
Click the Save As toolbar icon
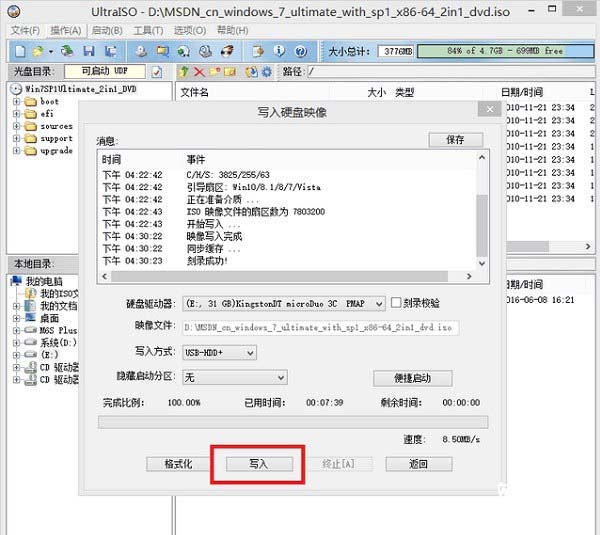tap(111, 51)
